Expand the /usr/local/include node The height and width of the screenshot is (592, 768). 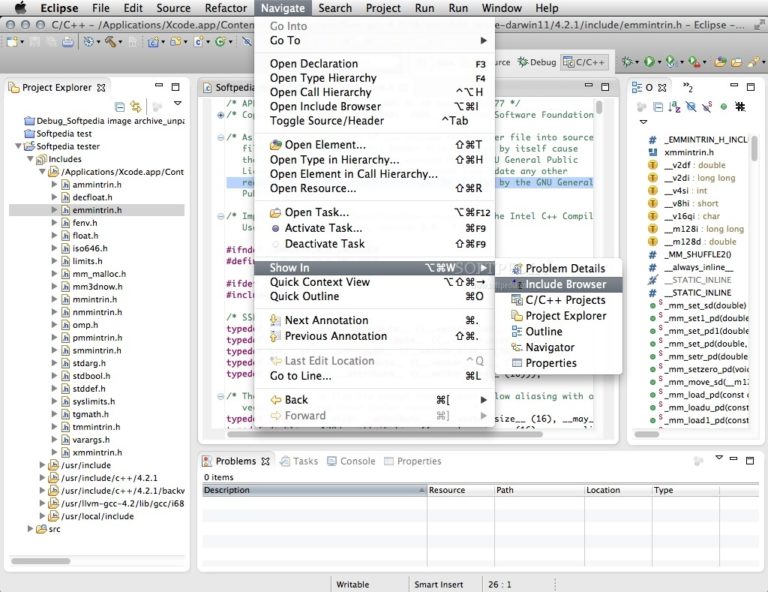(x=42, y=516)
